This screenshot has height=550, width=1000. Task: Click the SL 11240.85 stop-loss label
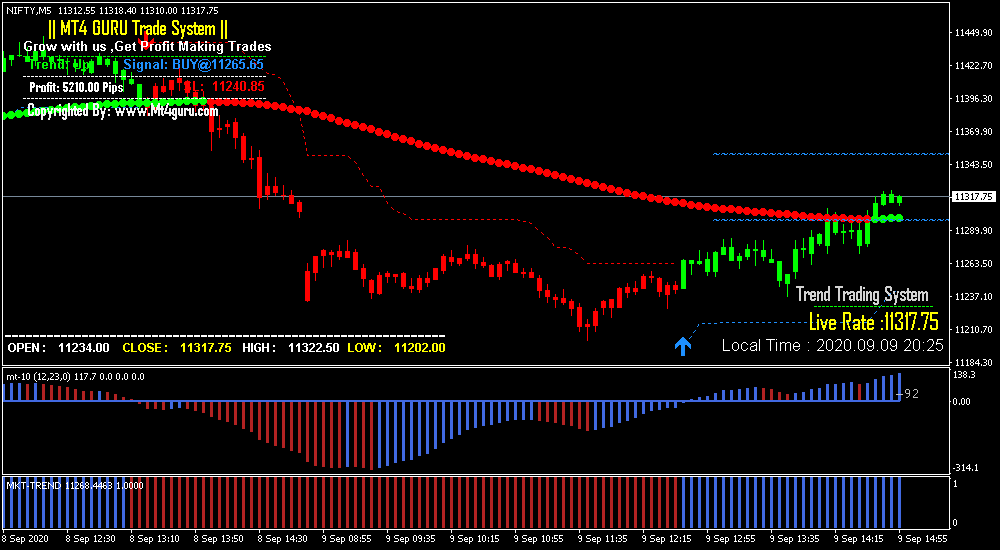point(224,87)
